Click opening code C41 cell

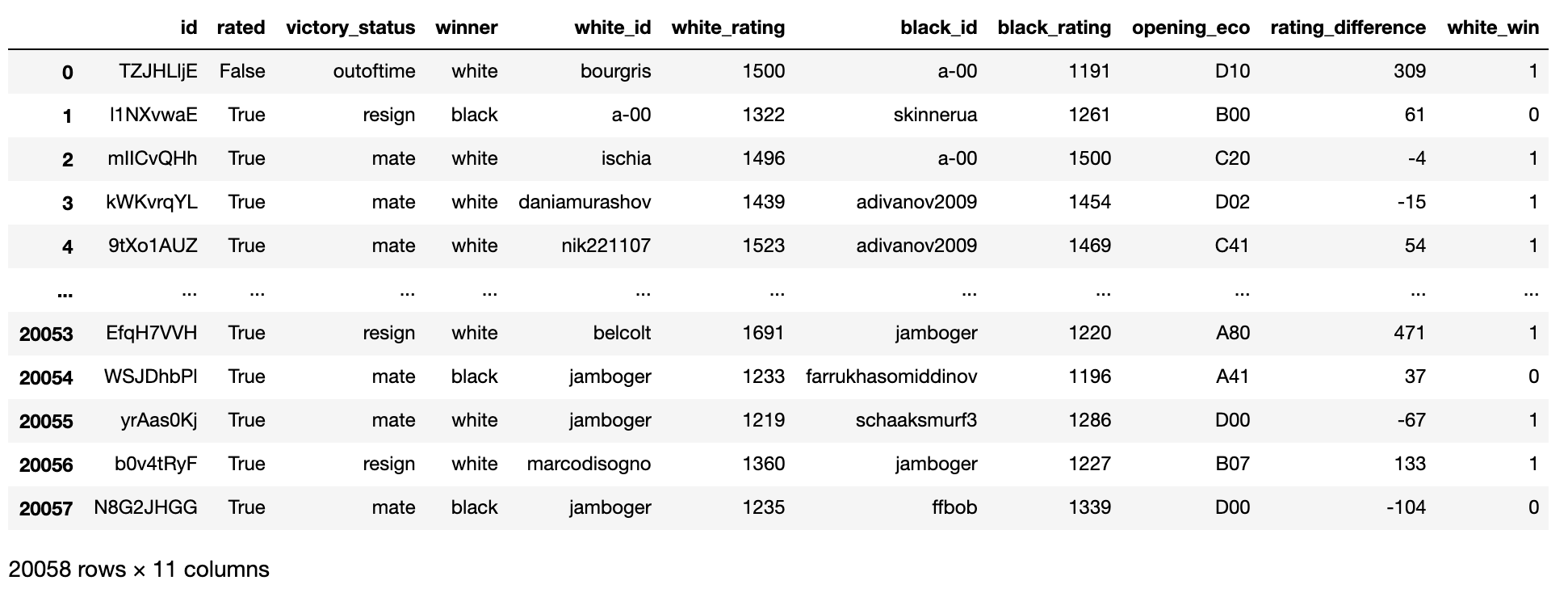[x=1231, y=246]
